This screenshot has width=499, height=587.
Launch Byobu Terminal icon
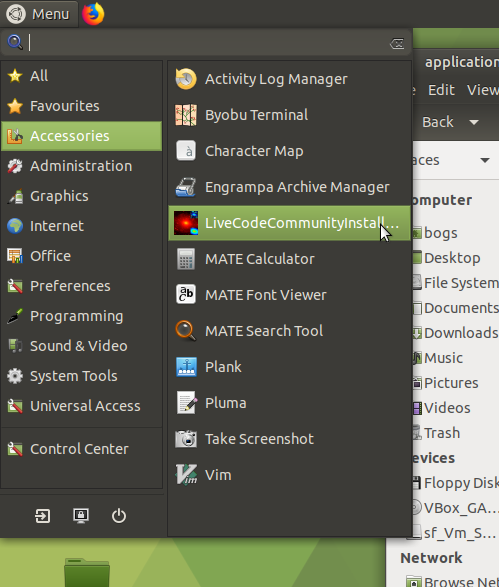[x=186, y=115]
